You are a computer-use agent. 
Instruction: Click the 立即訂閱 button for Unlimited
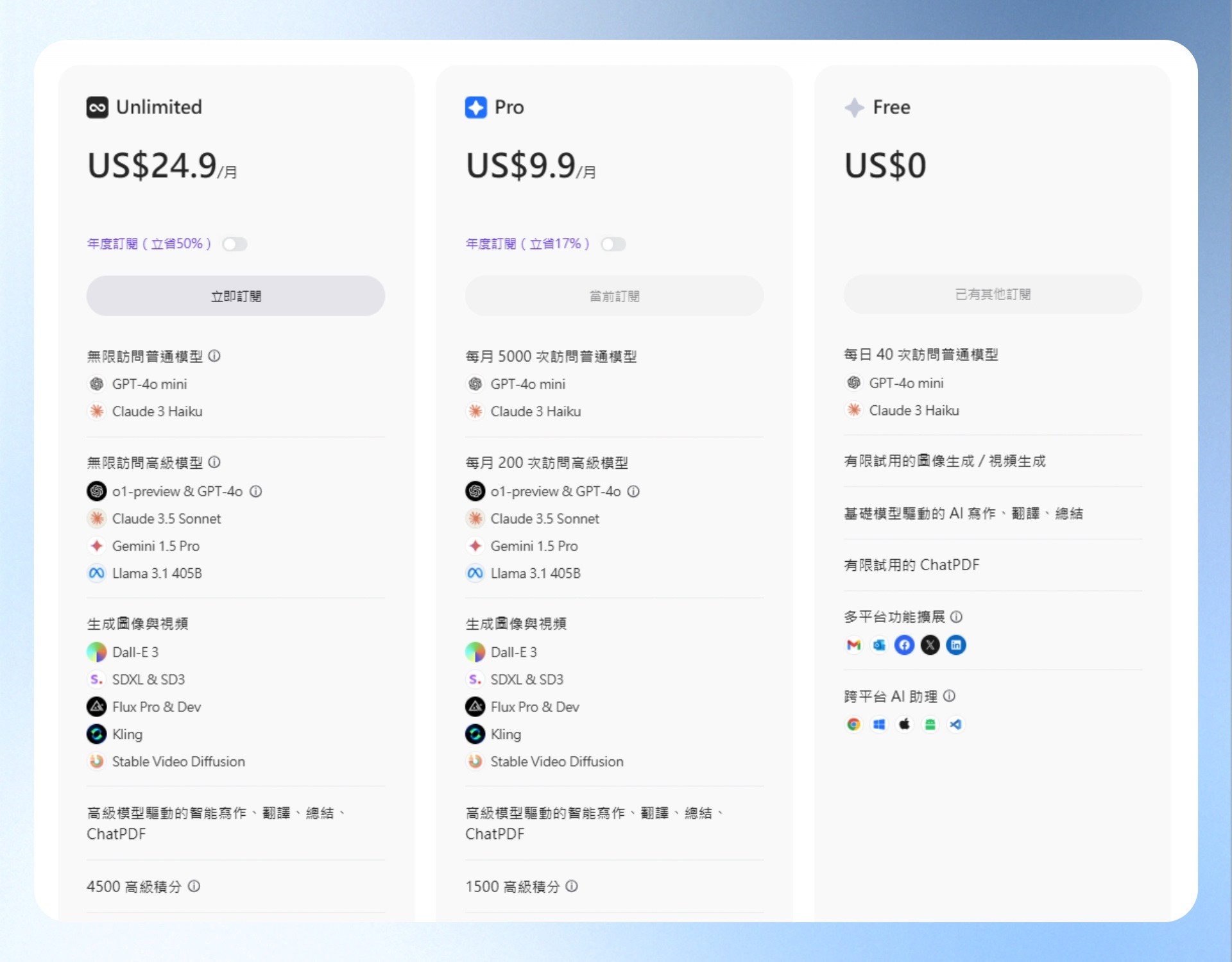coord(235,296)
